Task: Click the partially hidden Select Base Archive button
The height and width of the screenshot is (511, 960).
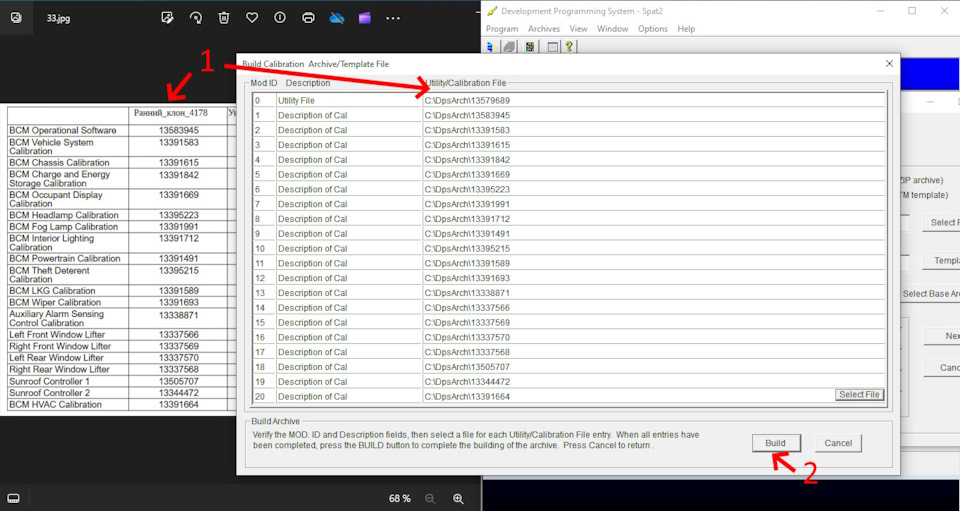Action: 931,294
